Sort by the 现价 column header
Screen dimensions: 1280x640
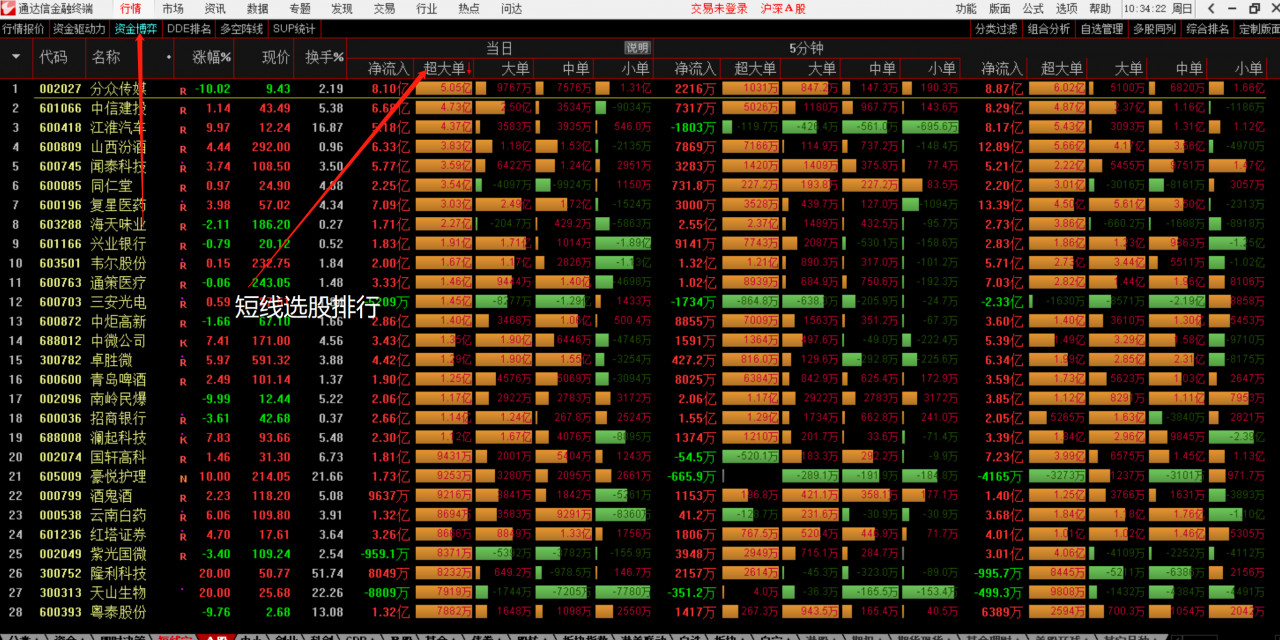(x=276, y=58)
